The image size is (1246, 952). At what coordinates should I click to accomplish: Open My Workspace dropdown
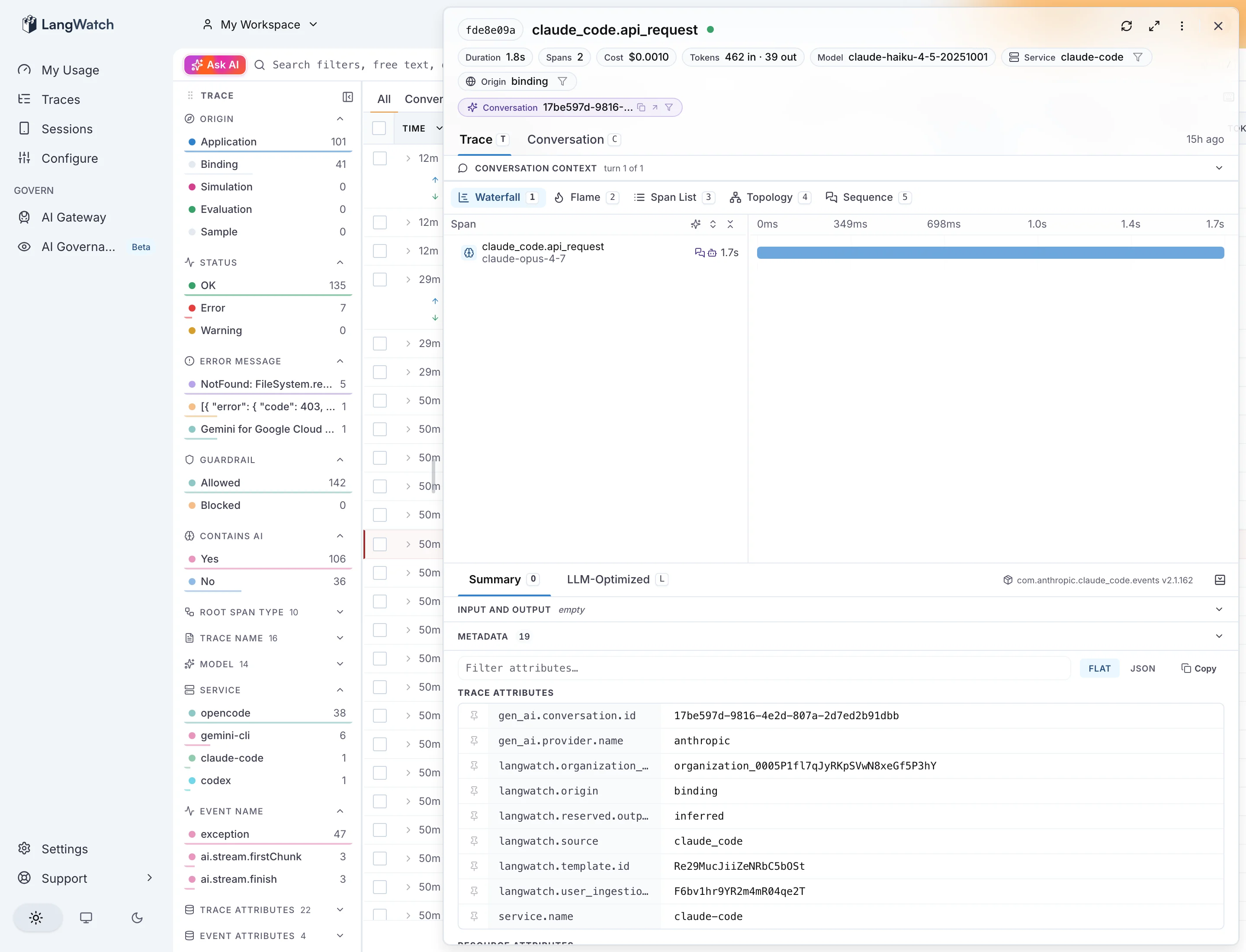click(260, 25)
